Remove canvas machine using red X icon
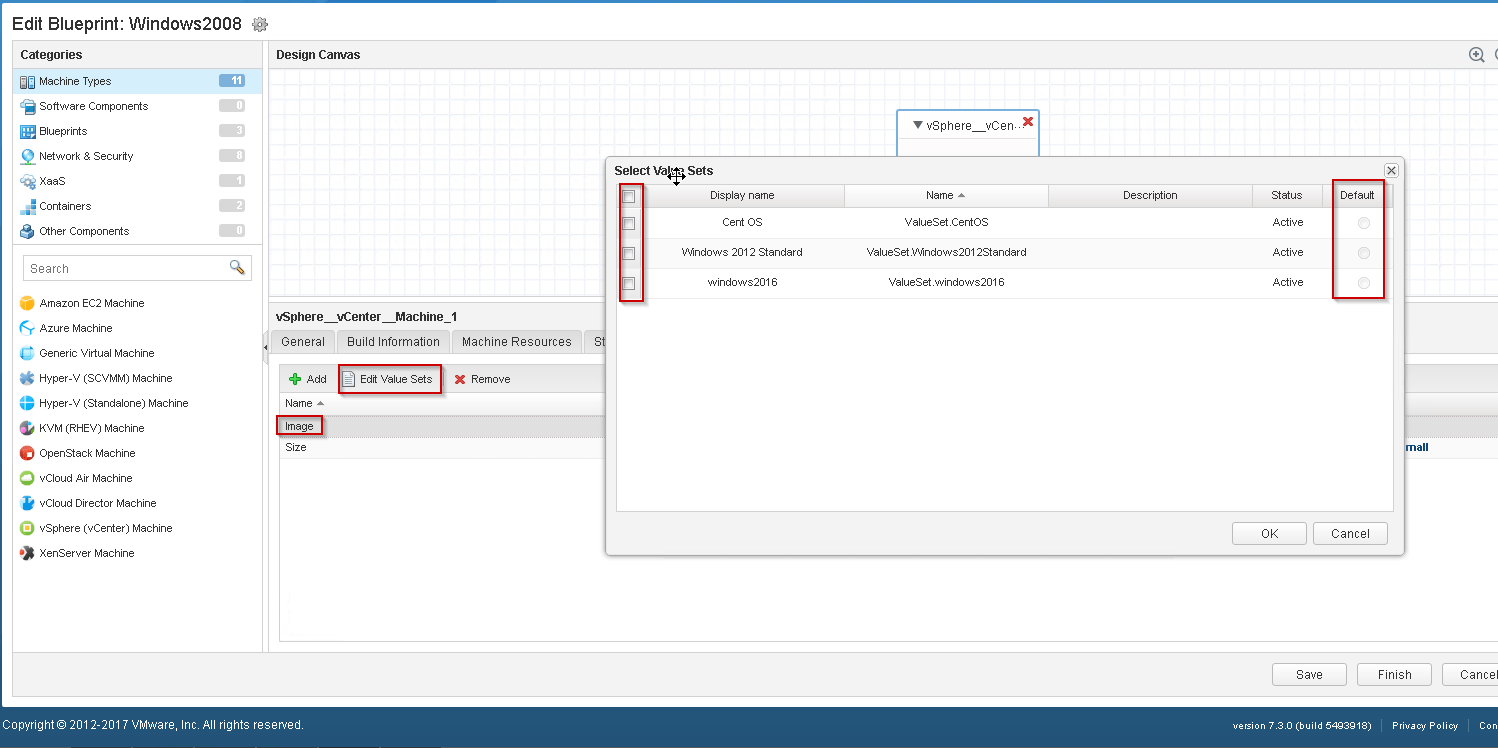 click(1028, 122)
